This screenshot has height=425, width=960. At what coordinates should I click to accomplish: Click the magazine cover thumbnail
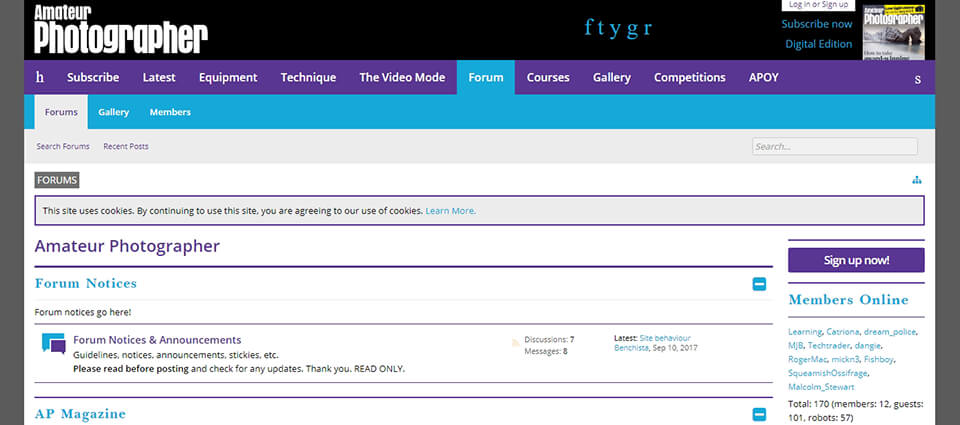(x=893, y=32)
